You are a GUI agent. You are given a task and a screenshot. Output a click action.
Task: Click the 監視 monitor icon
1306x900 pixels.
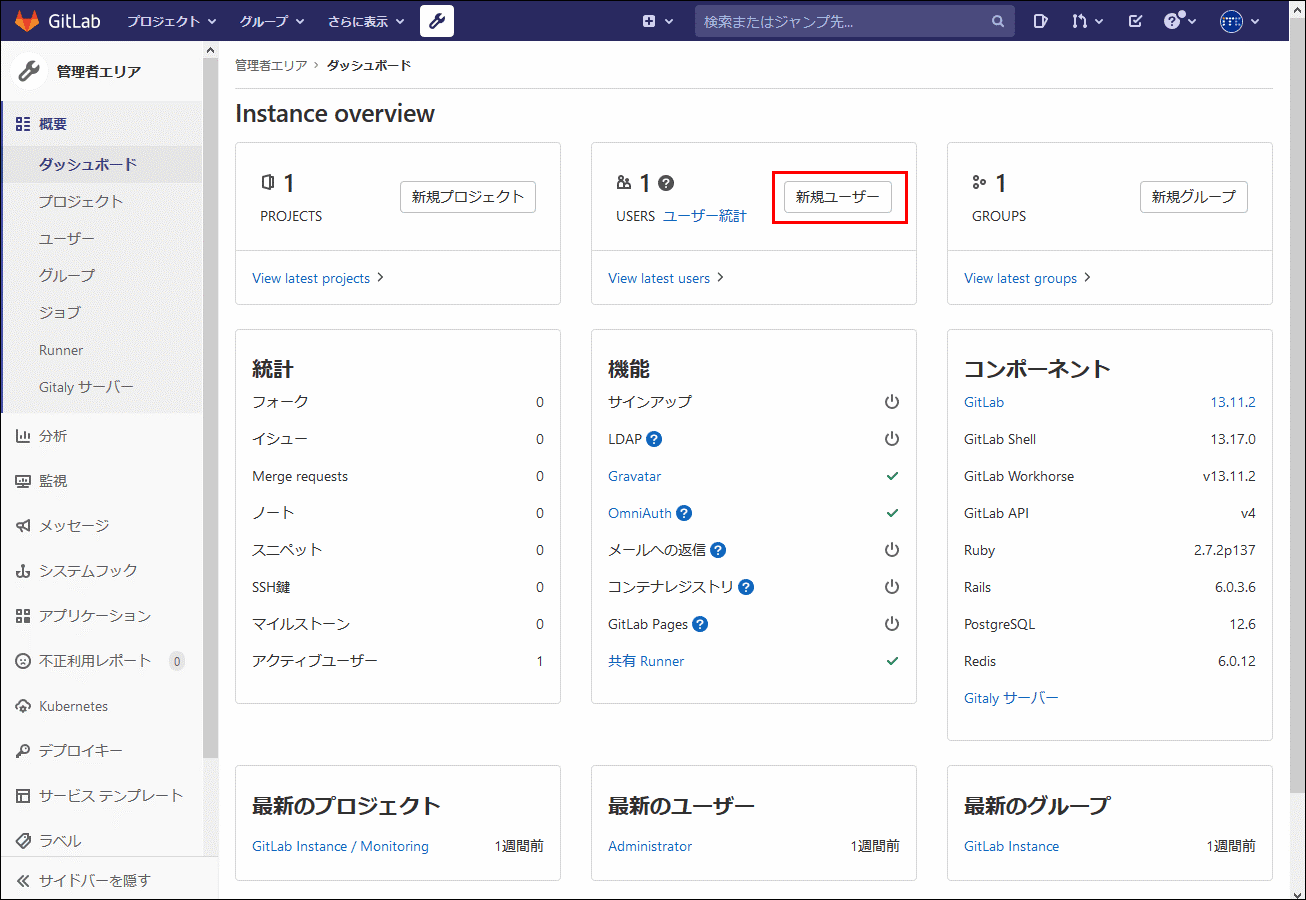pyautogui.click(x=23, y=481)
